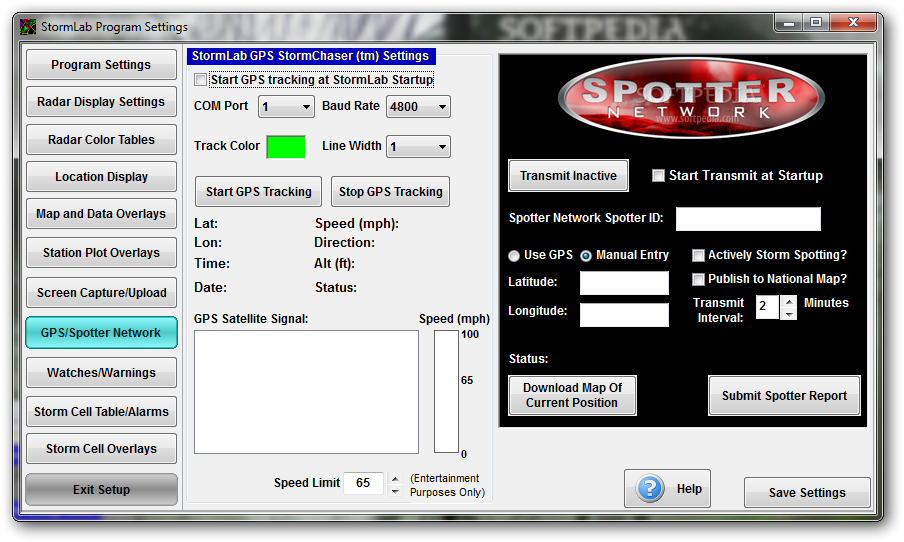Open Watches/Warnings settings
The image size is (904, 542).
[101, 372]
